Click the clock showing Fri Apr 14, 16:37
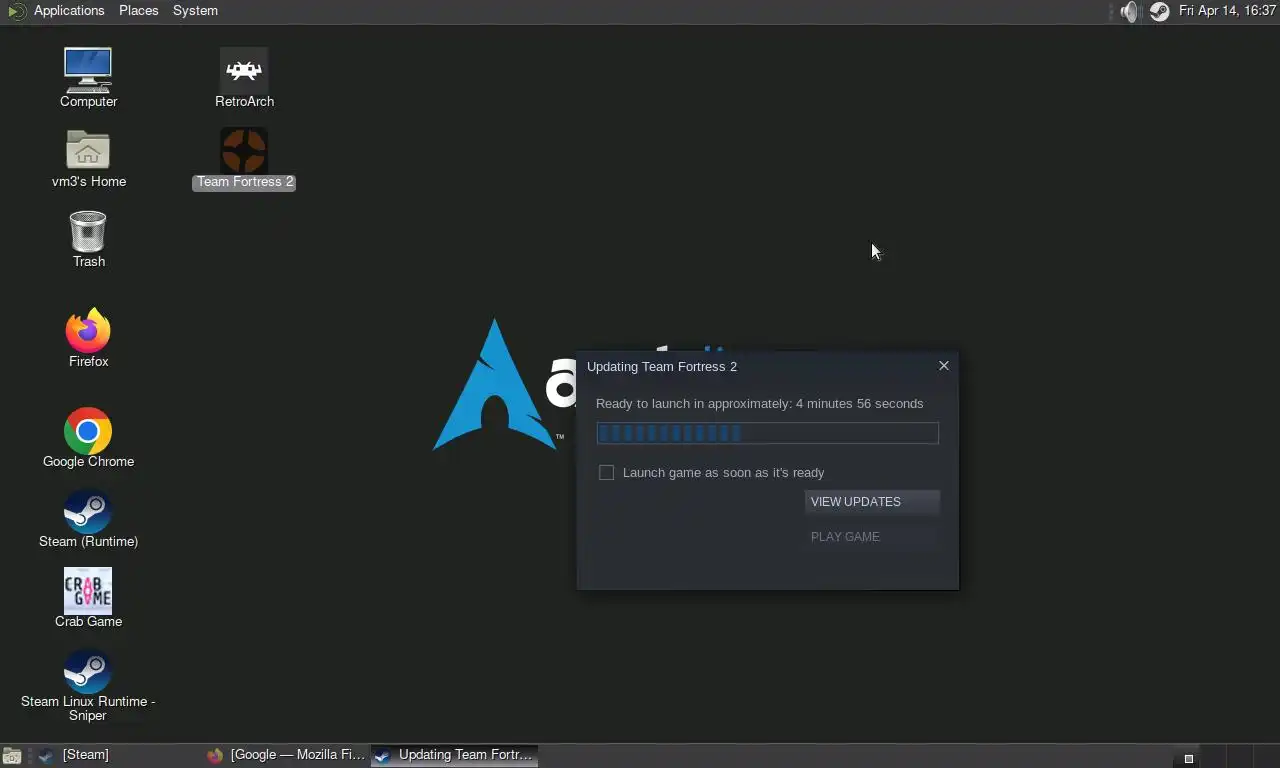Image resolution: width=1280 pixels, height=768 pixels. click(1227, 11)
